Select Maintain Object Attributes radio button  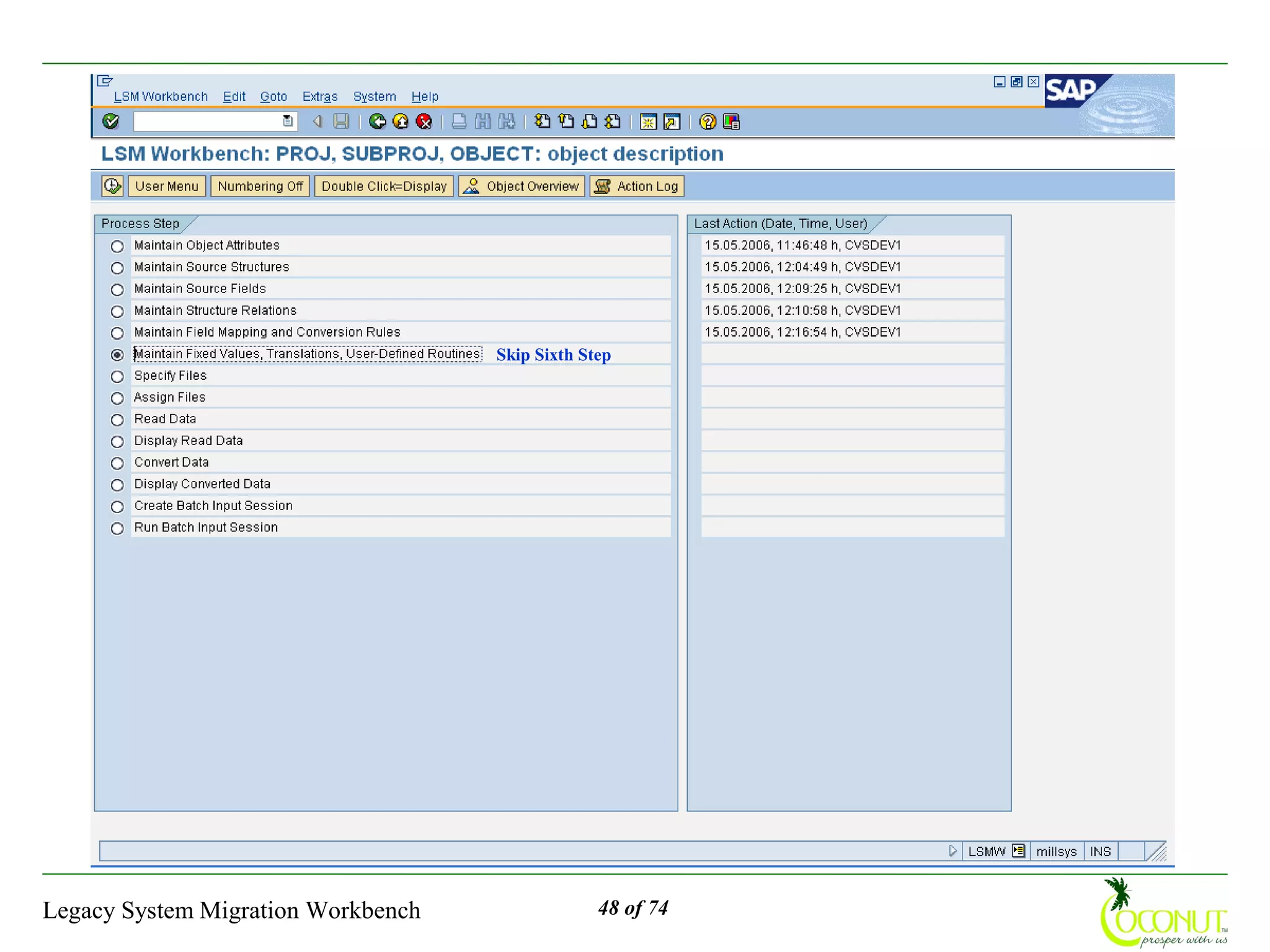[117, 246]
